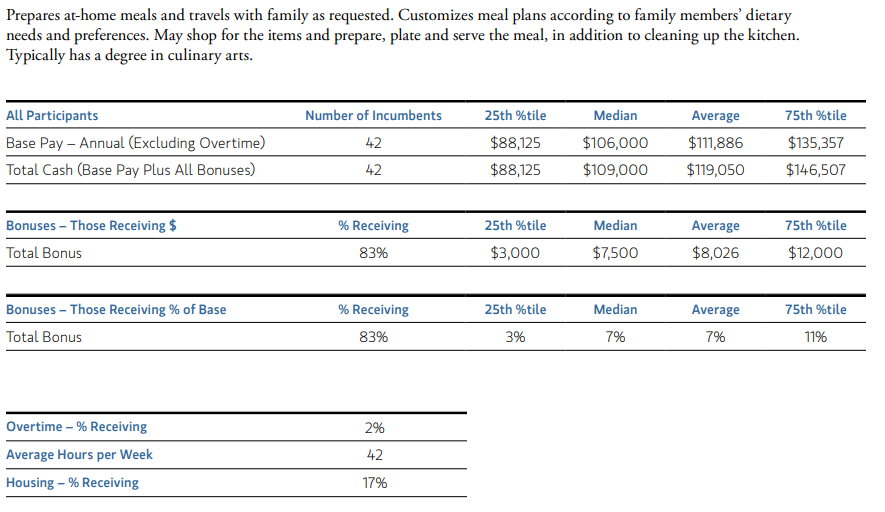Click the Base Pay 75th percentile $135,357
885x512 pixels.
point(816,143)
